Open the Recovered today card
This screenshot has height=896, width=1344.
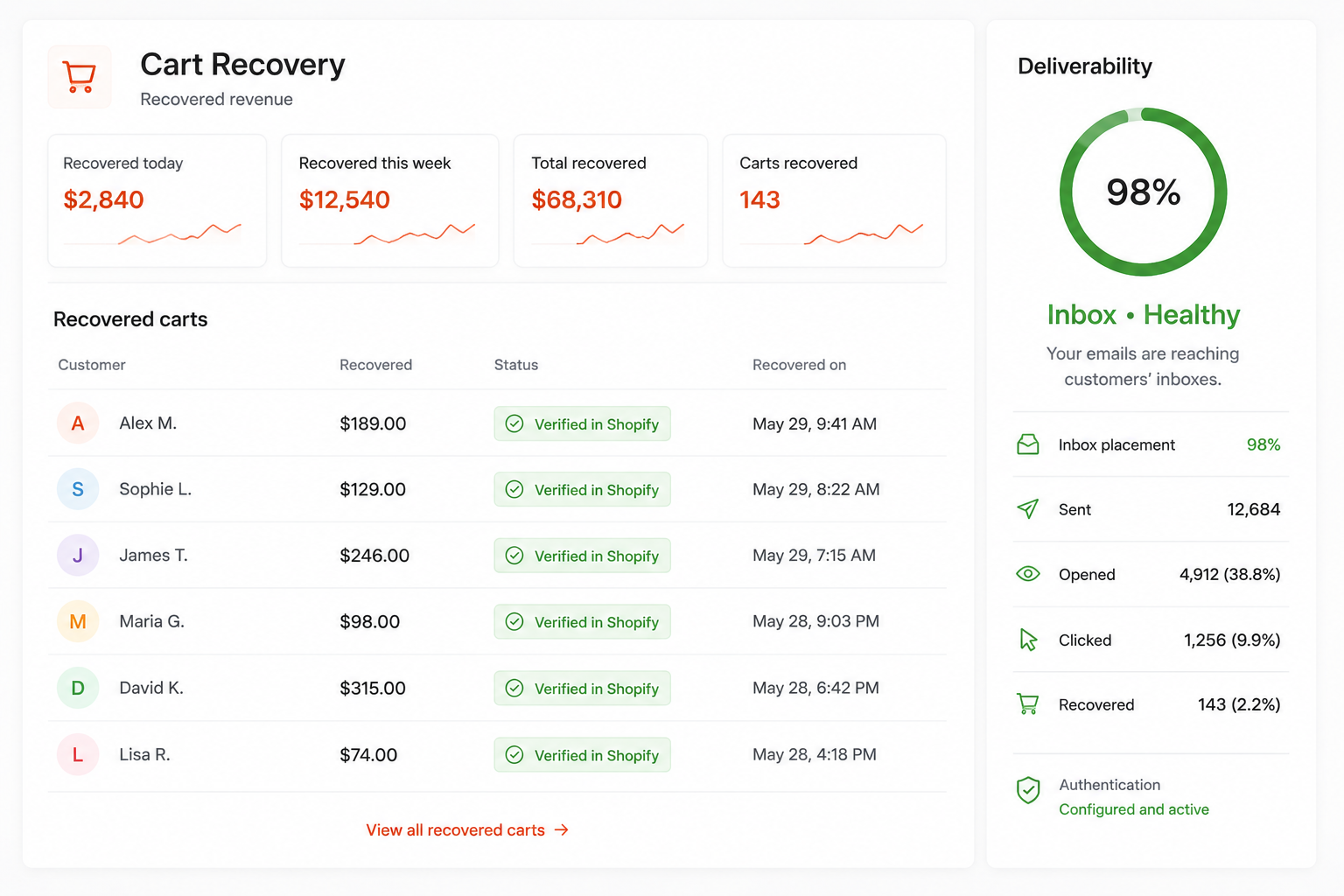point(157,200)
